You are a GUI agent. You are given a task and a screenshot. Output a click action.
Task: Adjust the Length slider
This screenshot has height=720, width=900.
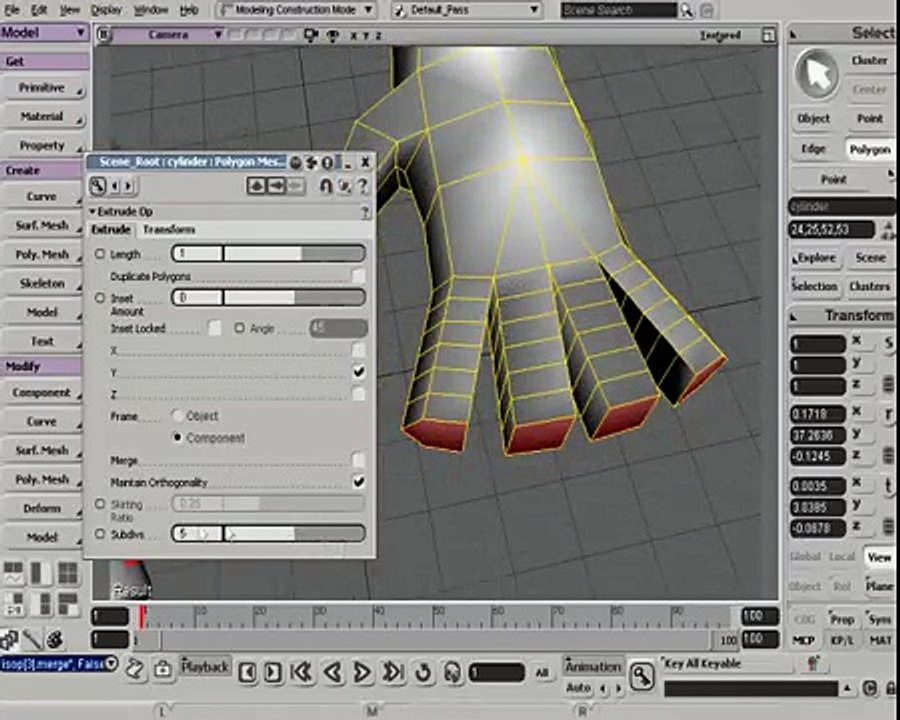268,253
